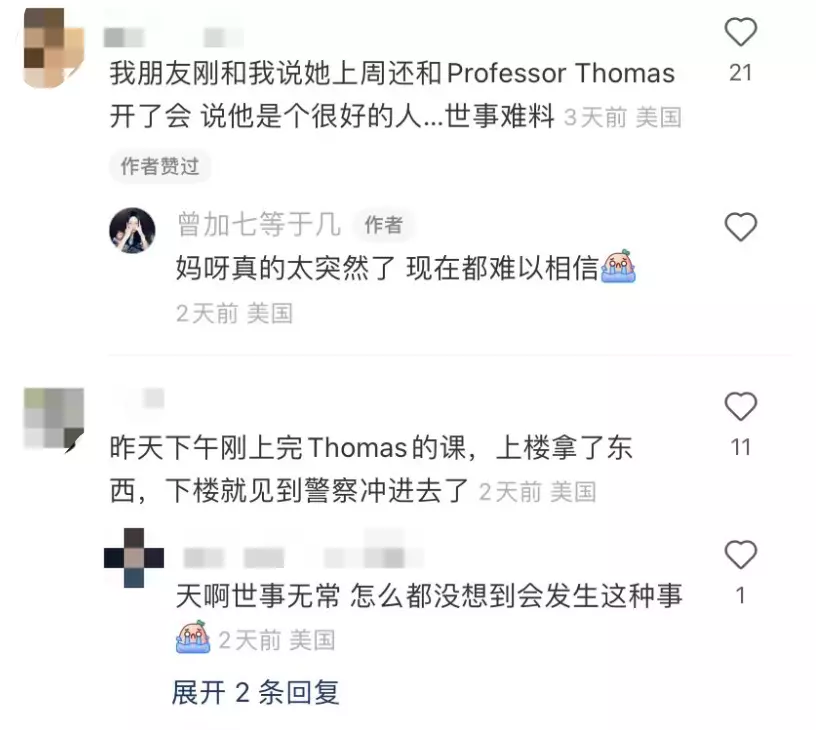Like the author's reply about 太突然了
Image resolution: width=816 pixels, height=730 pixels.
(x=740, y=227)
